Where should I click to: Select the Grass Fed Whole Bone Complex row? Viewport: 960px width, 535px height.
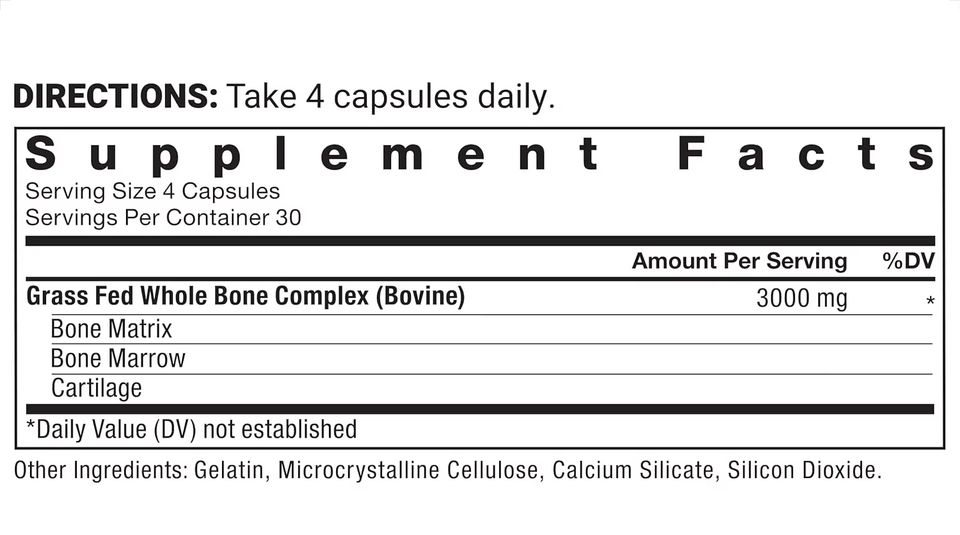pos(245,297)
